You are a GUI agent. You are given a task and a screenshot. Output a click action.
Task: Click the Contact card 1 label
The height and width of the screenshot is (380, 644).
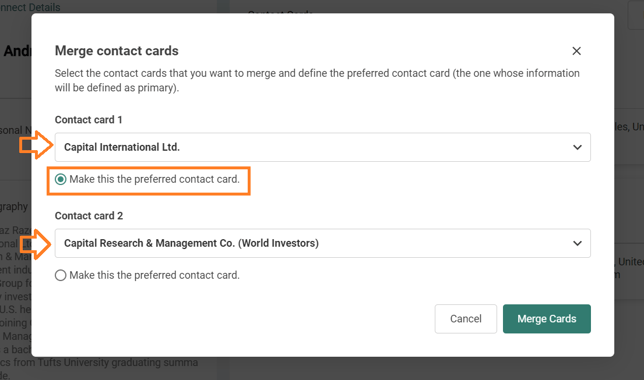point(88,120)
